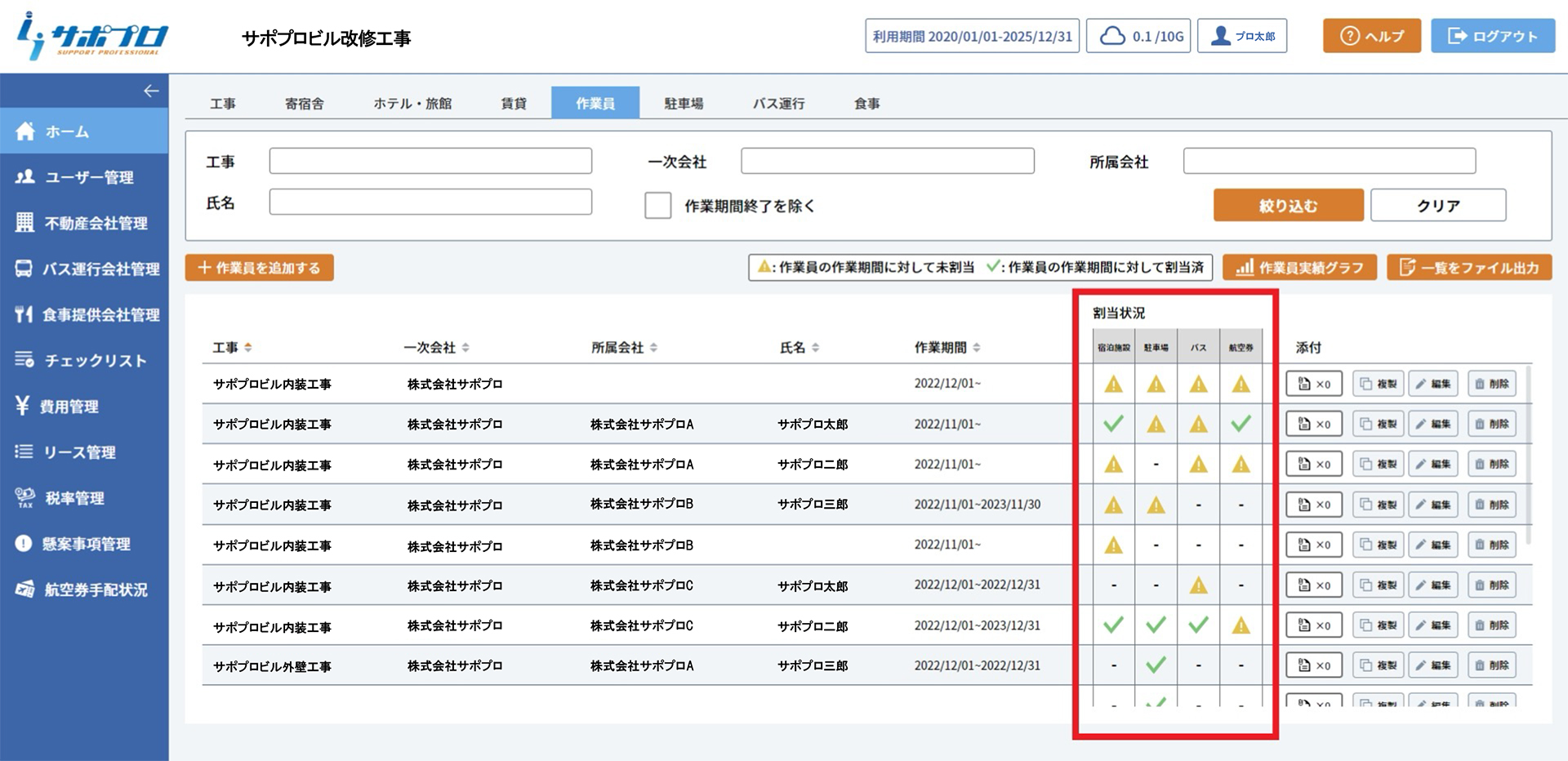Sort table by 作業期間 column
This screenshot has height=761, width=1568.
tap(977, 348)
